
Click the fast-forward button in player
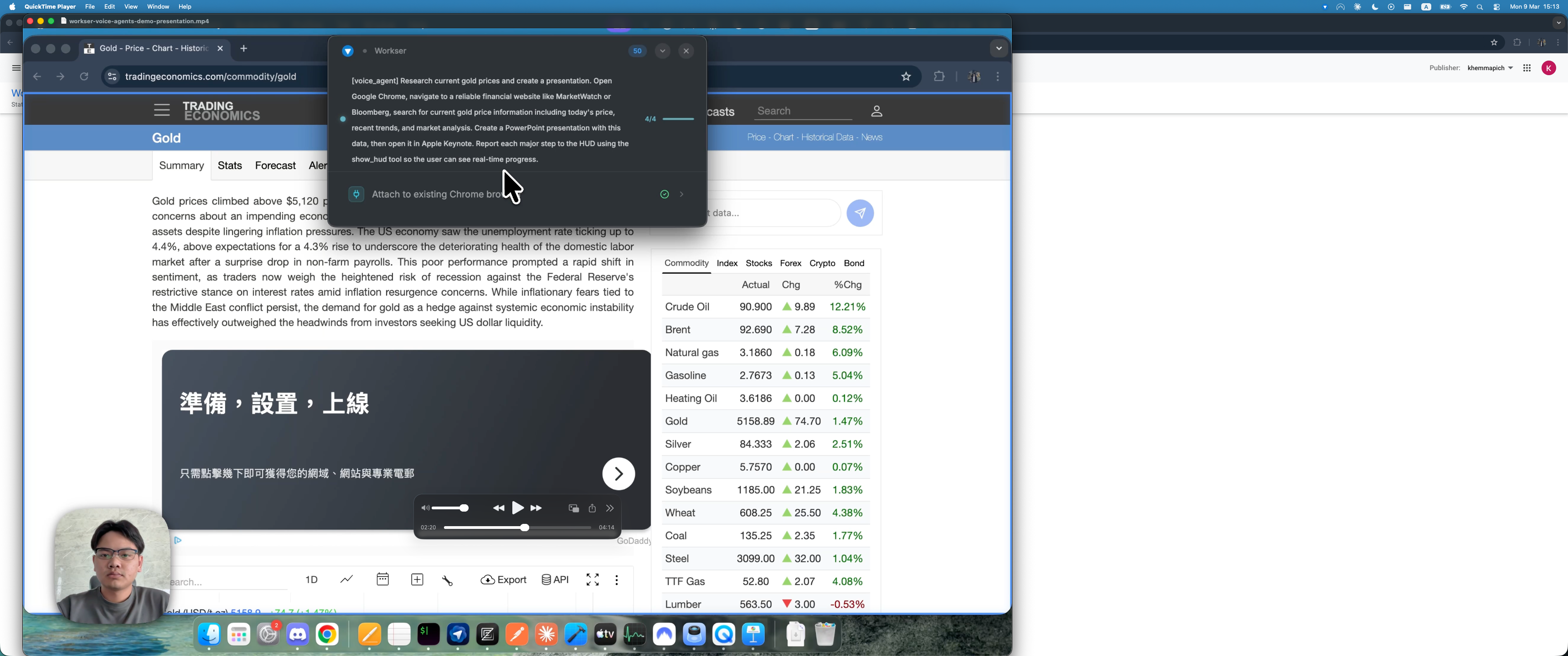click(536, 508)
